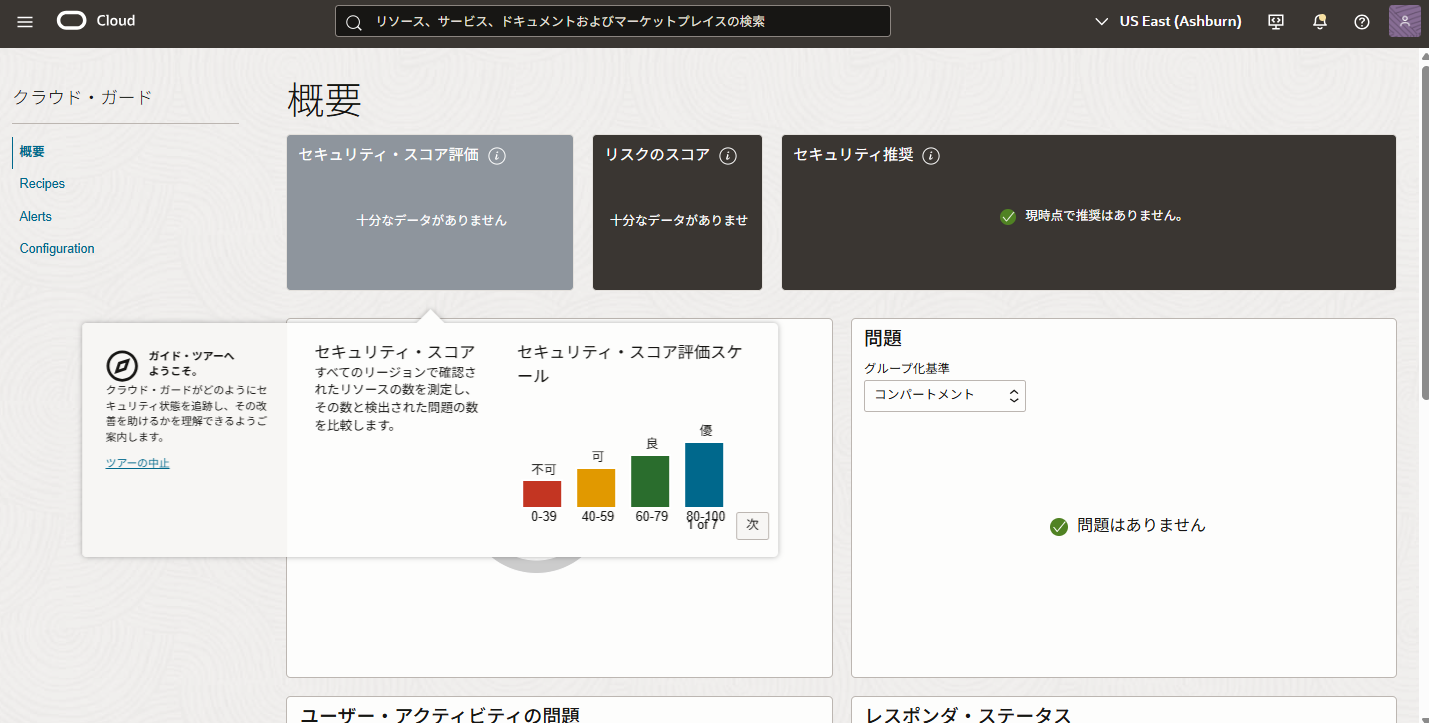Open the Cloud Shell developer tools icon
The image size is (1429, 723).
(x=1276, y=21)
